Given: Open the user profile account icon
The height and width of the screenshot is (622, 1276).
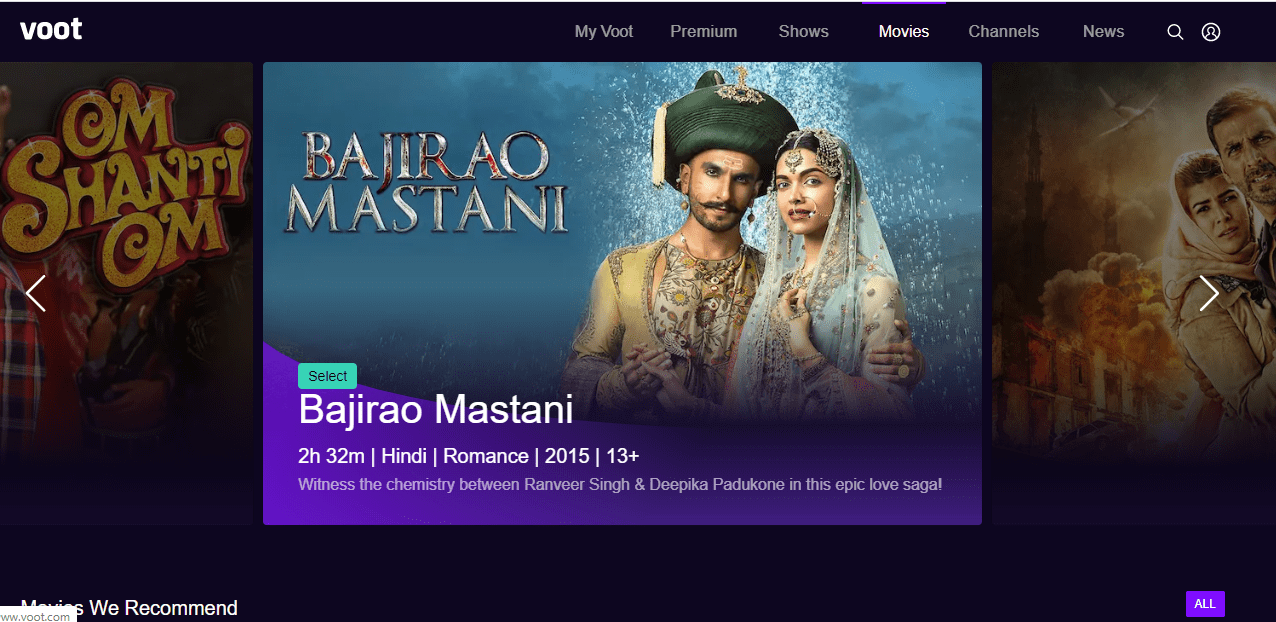Looking at the screenshot, I should pyautogui.click(x=1211, y=32).
